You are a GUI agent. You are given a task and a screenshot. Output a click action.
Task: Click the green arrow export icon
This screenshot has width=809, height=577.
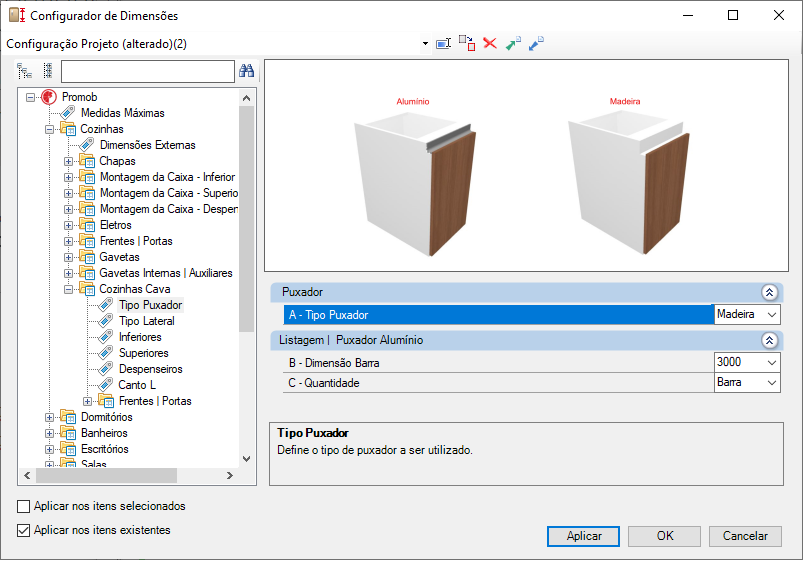512,43
